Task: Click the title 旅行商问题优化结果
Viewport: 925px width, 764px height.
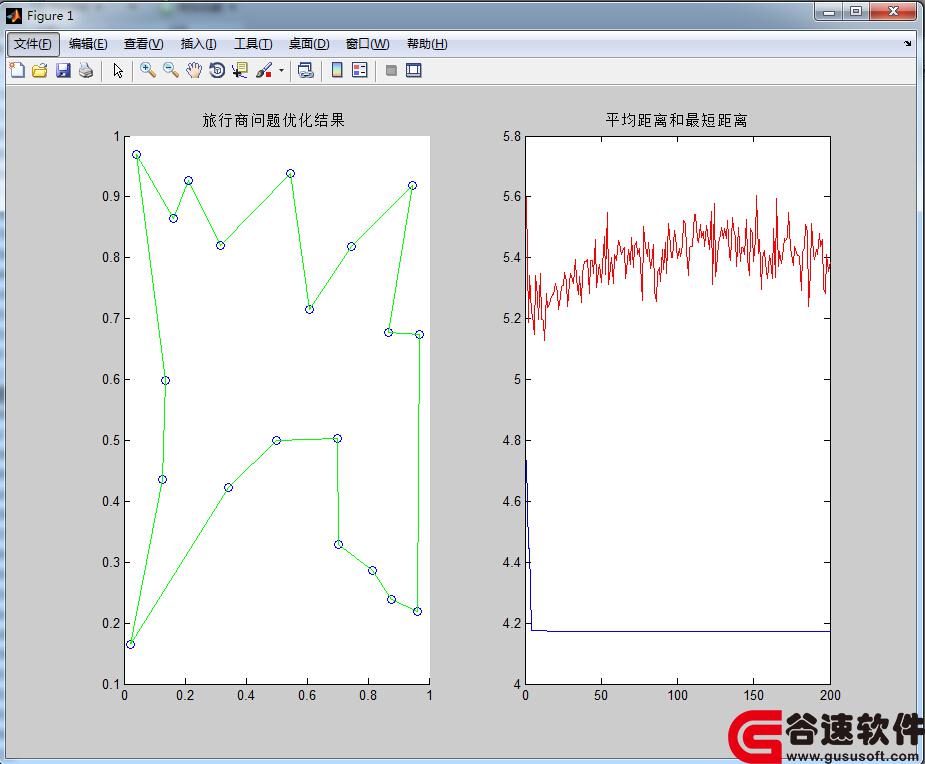Action: (273, 120)
